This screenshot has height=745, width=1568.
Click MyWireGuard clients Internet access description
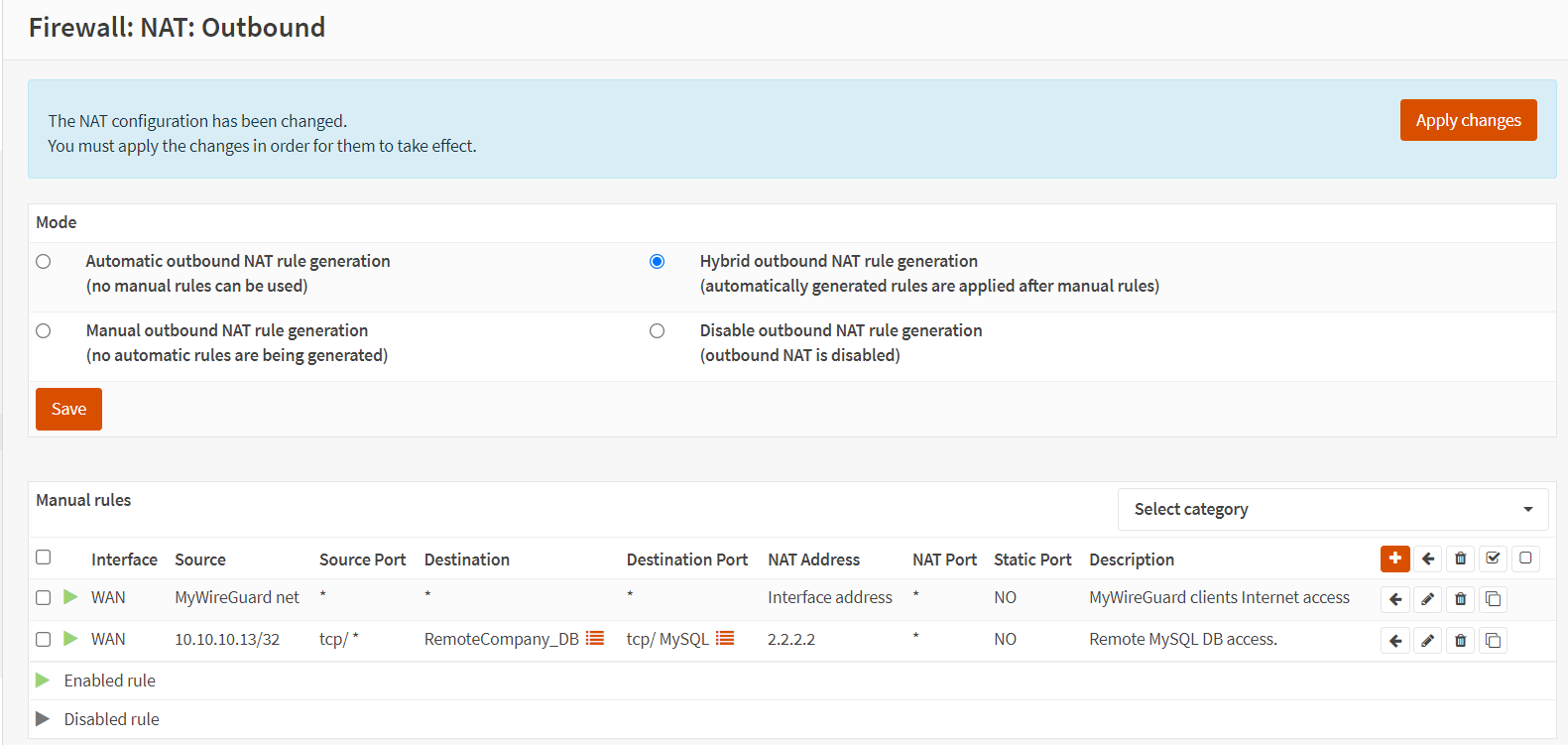(1219, 597)
